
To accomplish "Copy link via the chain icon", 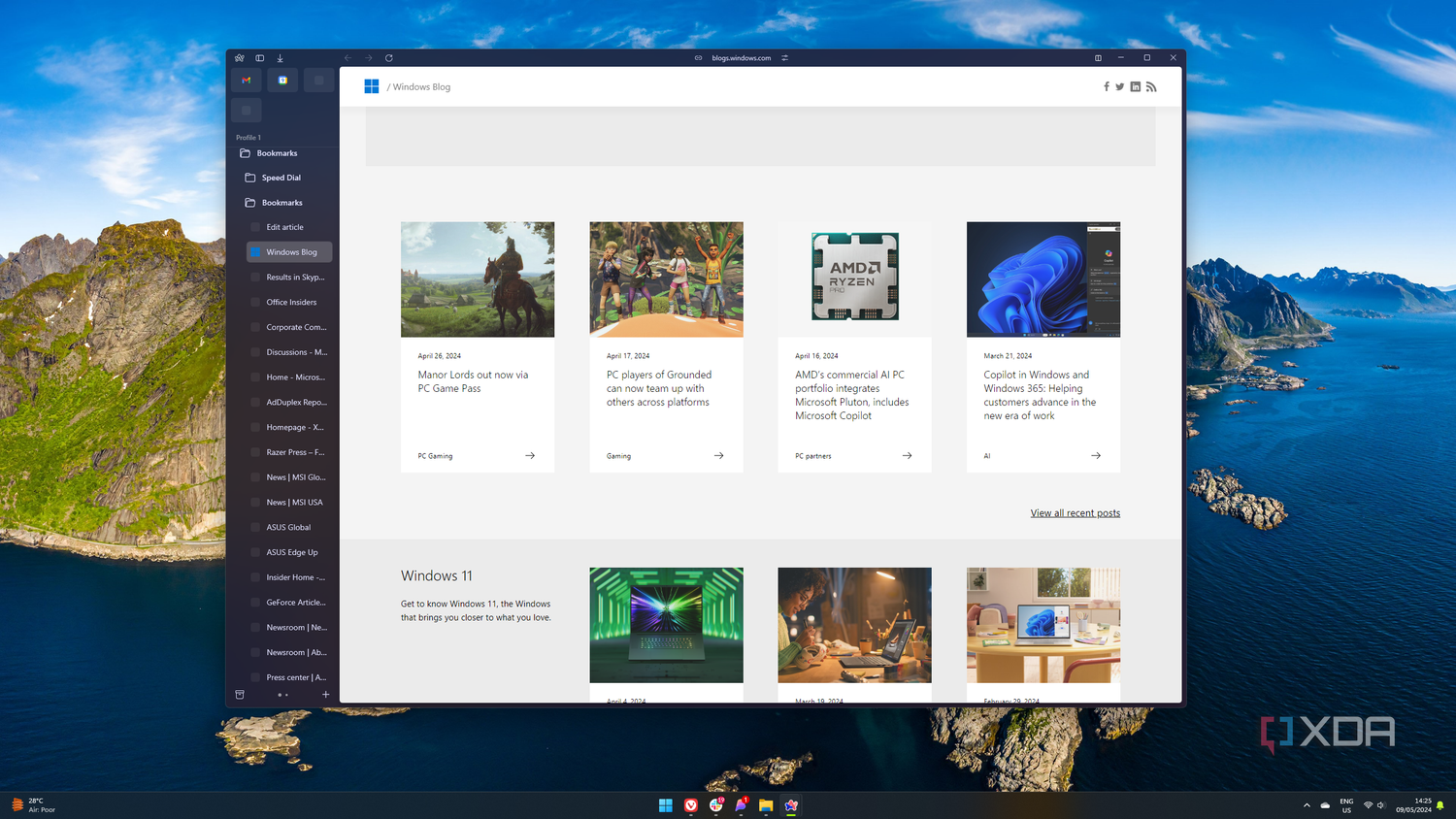I will 698,58.
